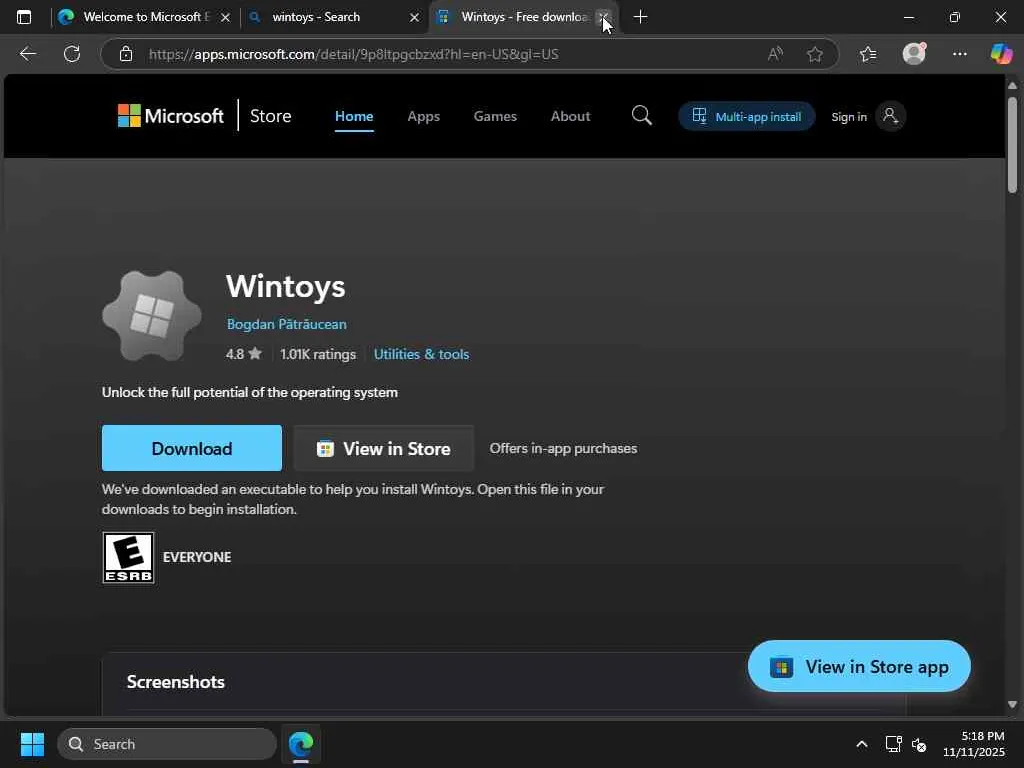The height and width of the screenshot is (768, 1024).
Task: Refresh the current page
Action: (72, 54)
